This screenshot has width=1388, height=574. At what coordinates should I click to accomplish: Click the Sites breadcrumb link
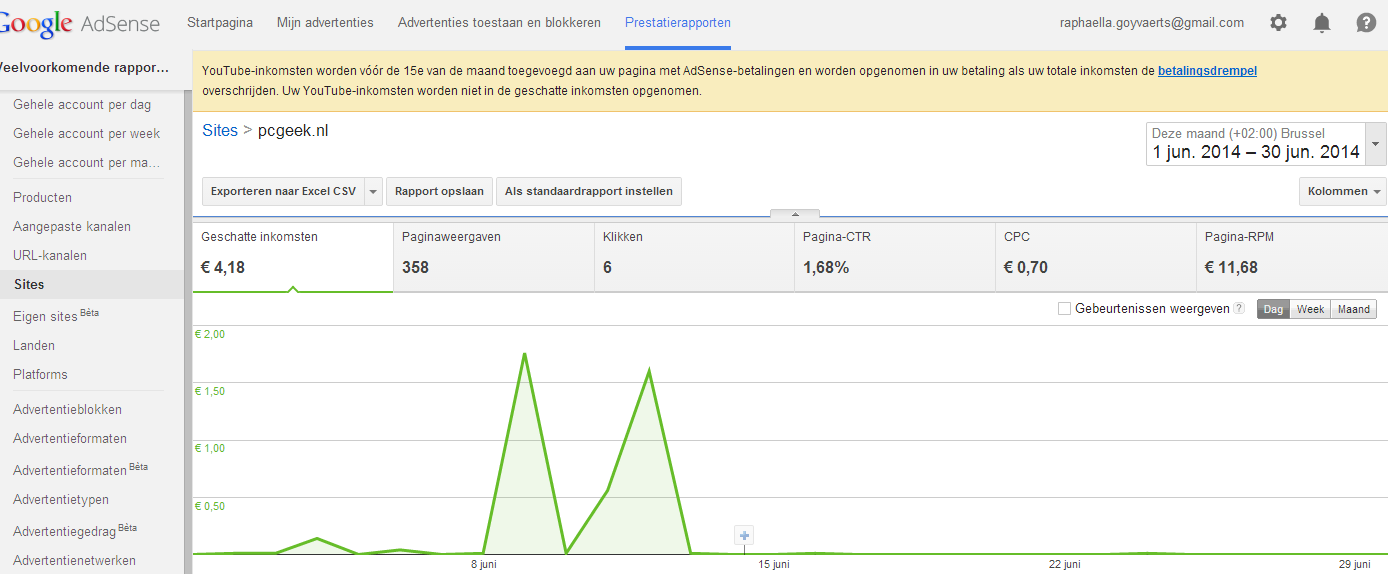click(220, 130)
